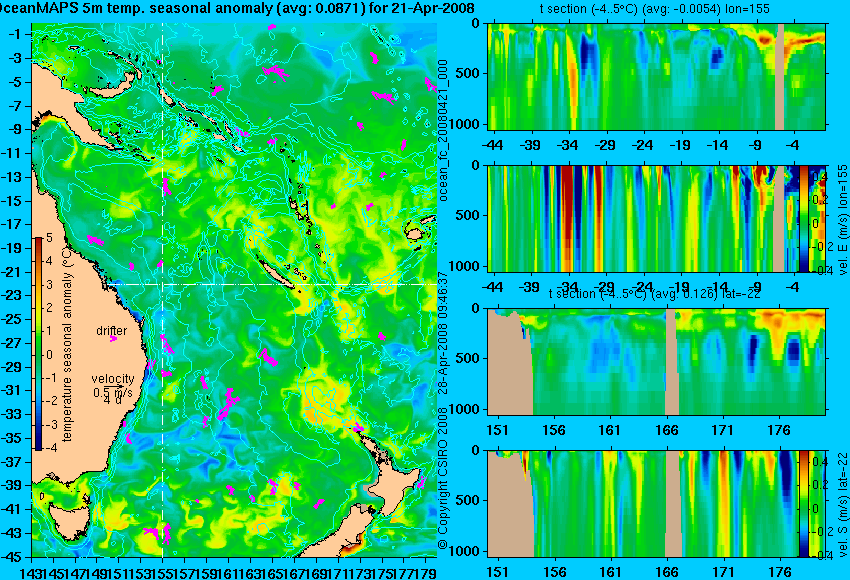Viewport: 850px width, 580px height.
Task: Click x-axis label 166 under the lat=-22 temperature section
Action: coord(666,430)
